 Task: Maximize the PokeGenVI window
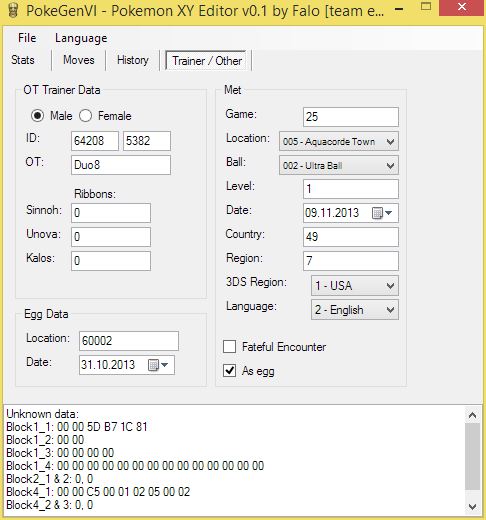[x=426, y=7]
